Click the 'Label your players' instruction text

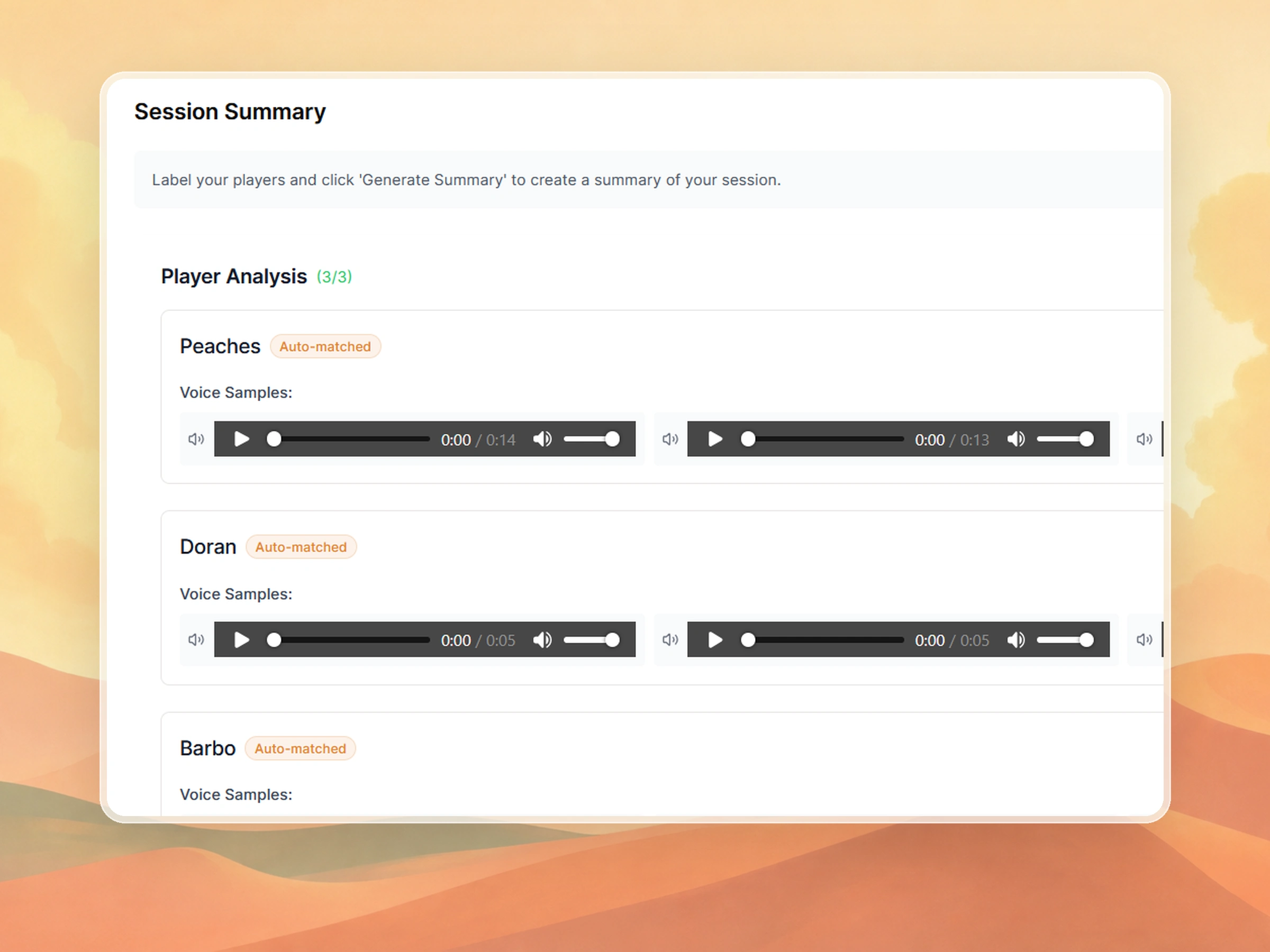(466, 180)
